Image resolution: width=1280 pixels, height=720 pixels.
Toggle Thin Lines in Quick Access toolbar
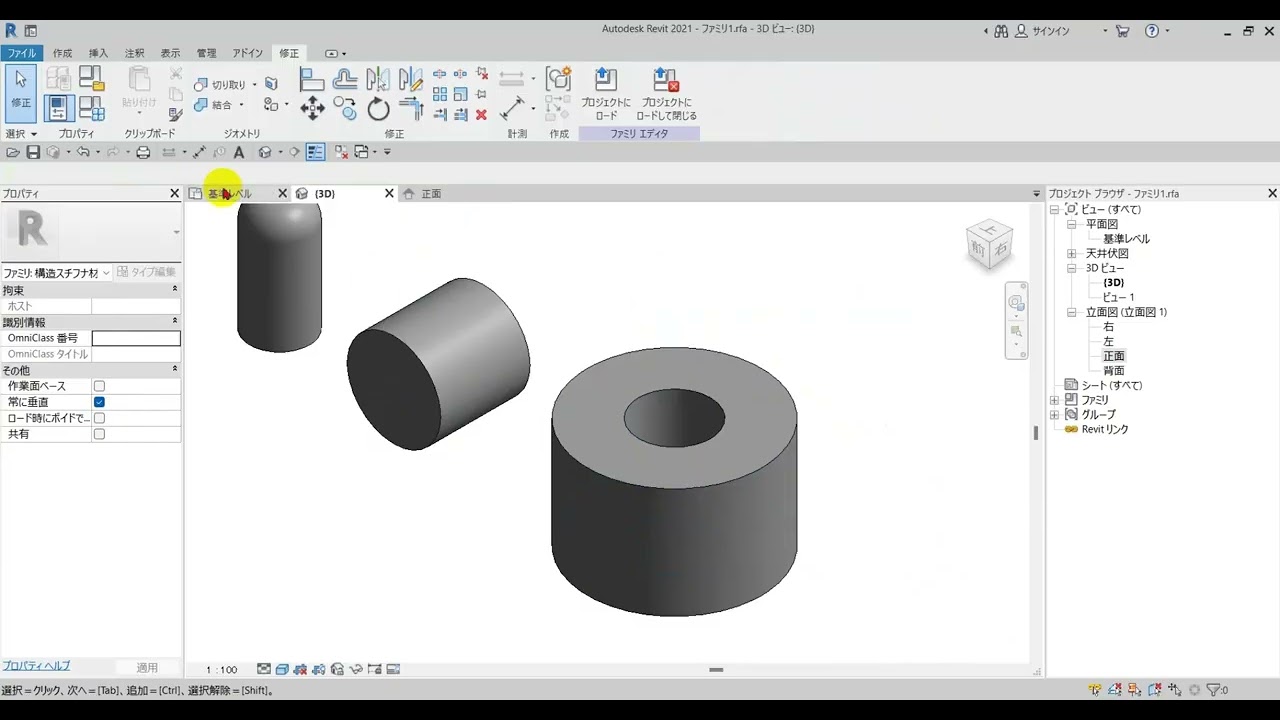click(x=316, y=152)
